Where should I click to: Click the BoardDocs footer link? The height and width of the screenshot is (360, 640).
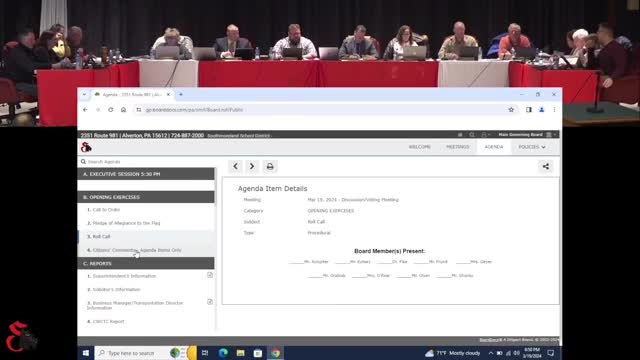(x=490, y=340)
